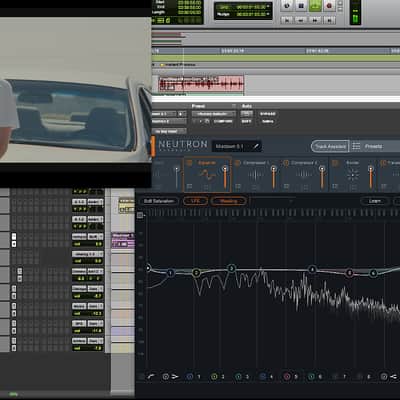This screenshot has width=400, height=400.
Task: Select EQ node 5 on the curve
Action: (349, 273)
